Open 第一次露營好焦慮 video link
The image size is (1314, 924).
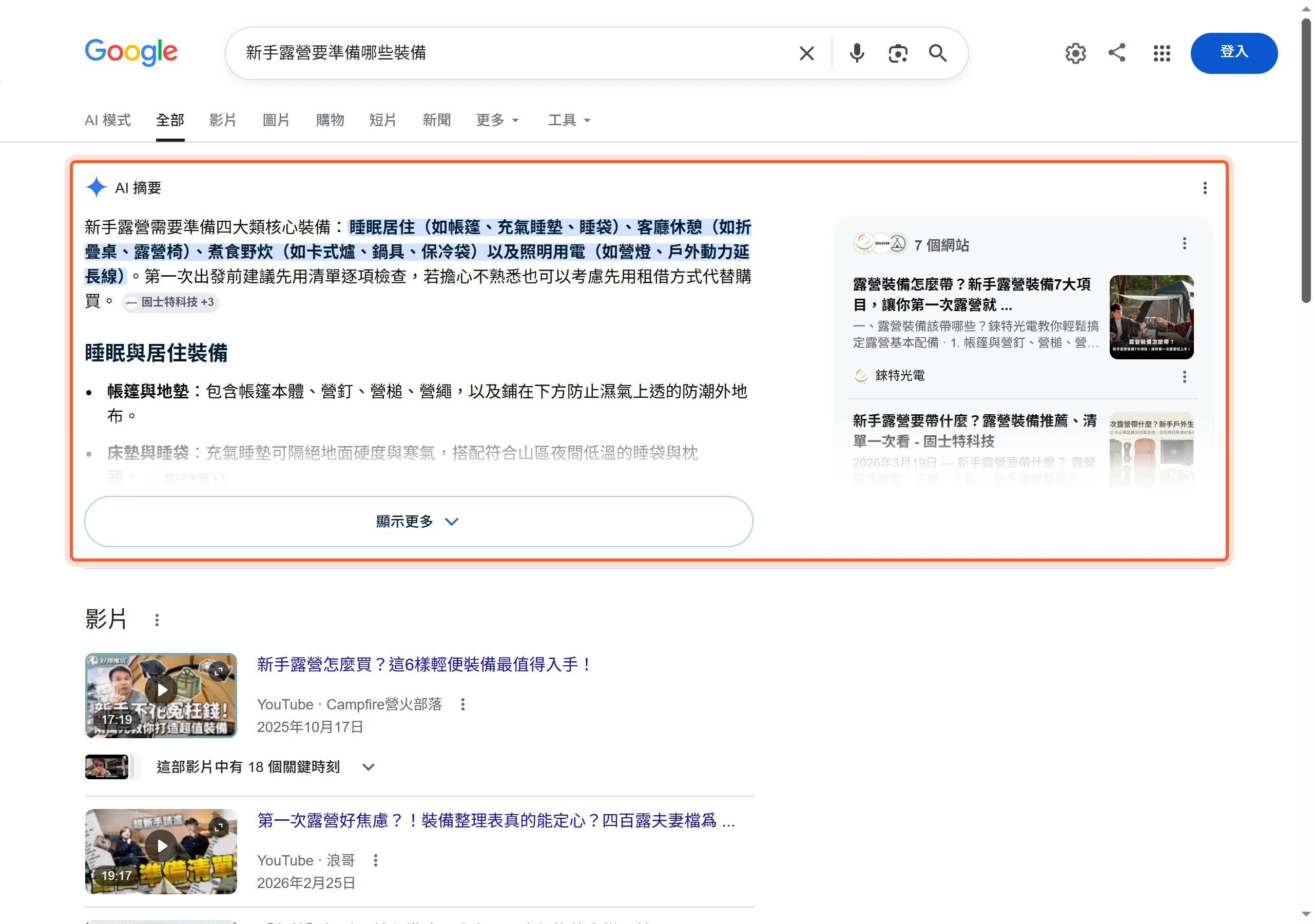click(496, 820)
